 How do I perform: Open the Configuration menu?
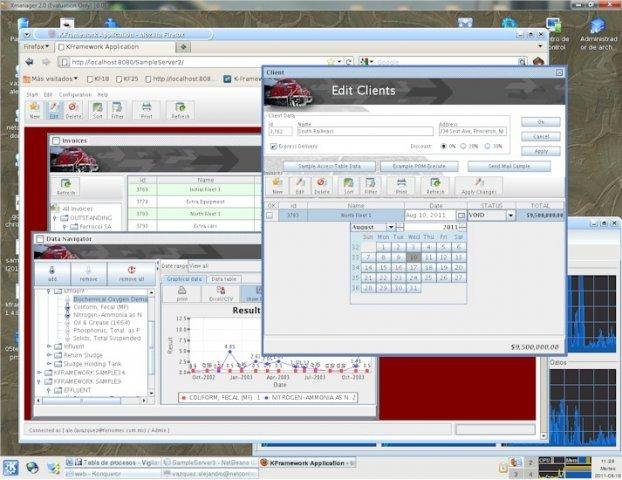tap(75, 94)
